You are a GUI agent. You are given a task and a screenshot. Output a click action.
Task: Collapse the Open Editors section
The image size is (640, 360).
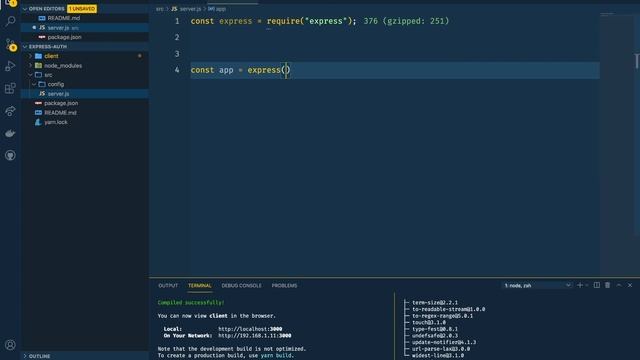pyautogui.click(x=25, y=9)
